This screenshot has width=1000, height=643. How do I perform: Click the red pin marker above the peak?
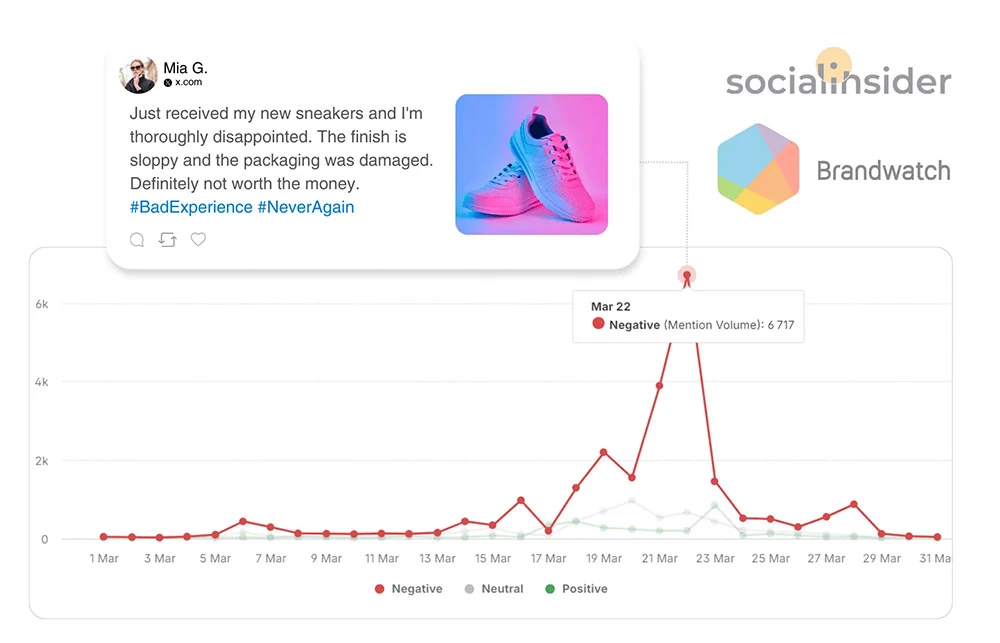pyautogui.click(x=687, y=276)
